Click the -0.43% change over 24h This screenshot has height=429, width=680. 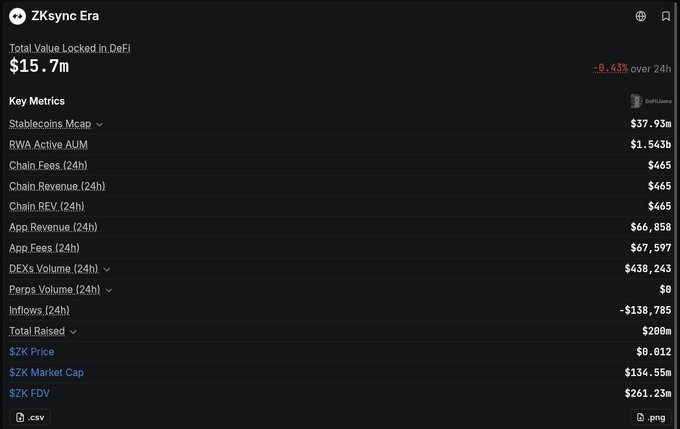click(x=610, y=68)
